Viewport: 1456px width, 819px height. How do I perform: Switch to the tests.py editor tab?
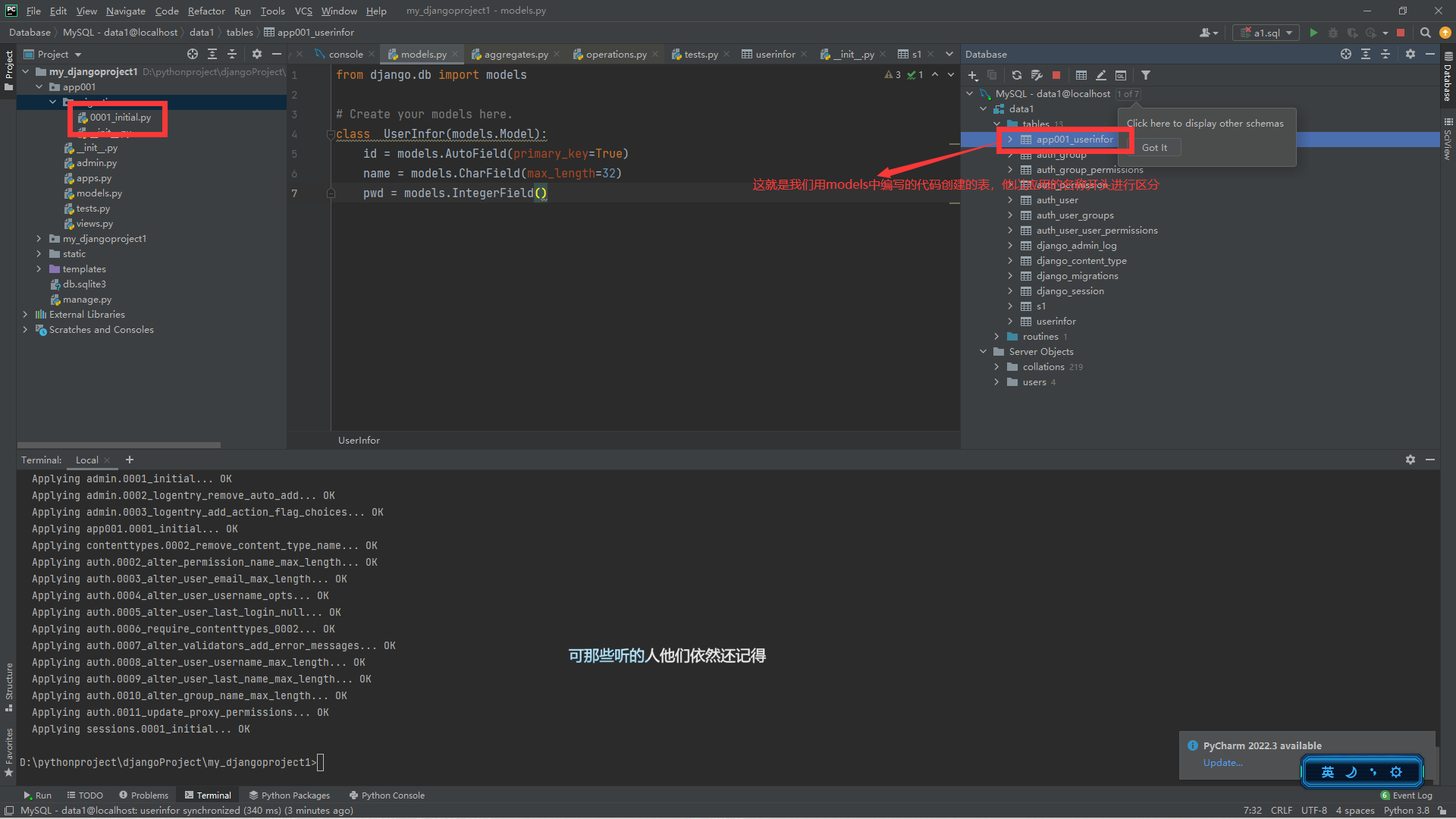[x=701, y=54]
